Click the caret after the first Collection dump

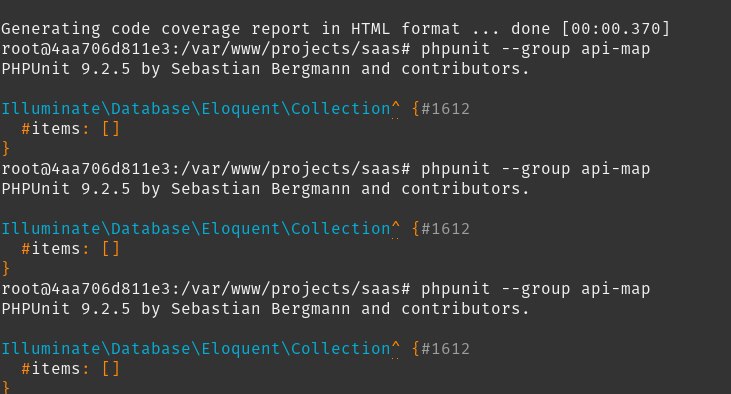coord(395,109)
